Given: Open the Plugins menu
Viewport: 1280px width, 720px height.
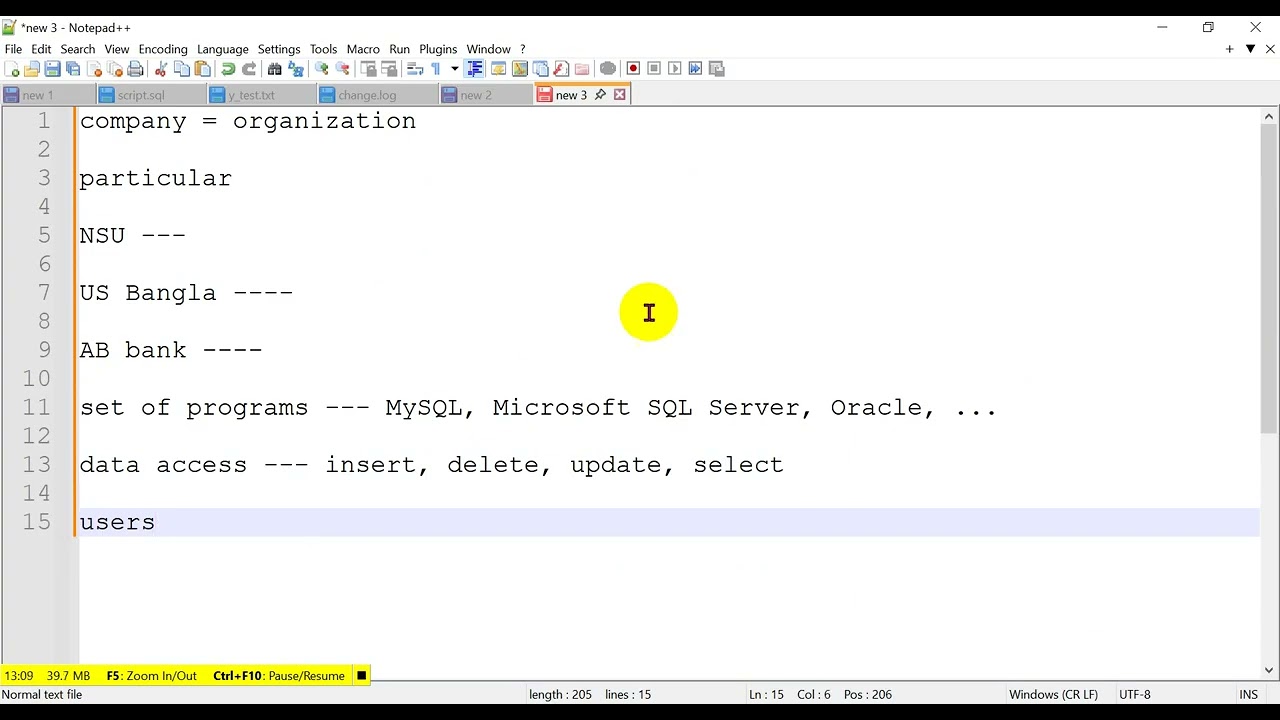Looking at the screenshot, I should 438,49.
